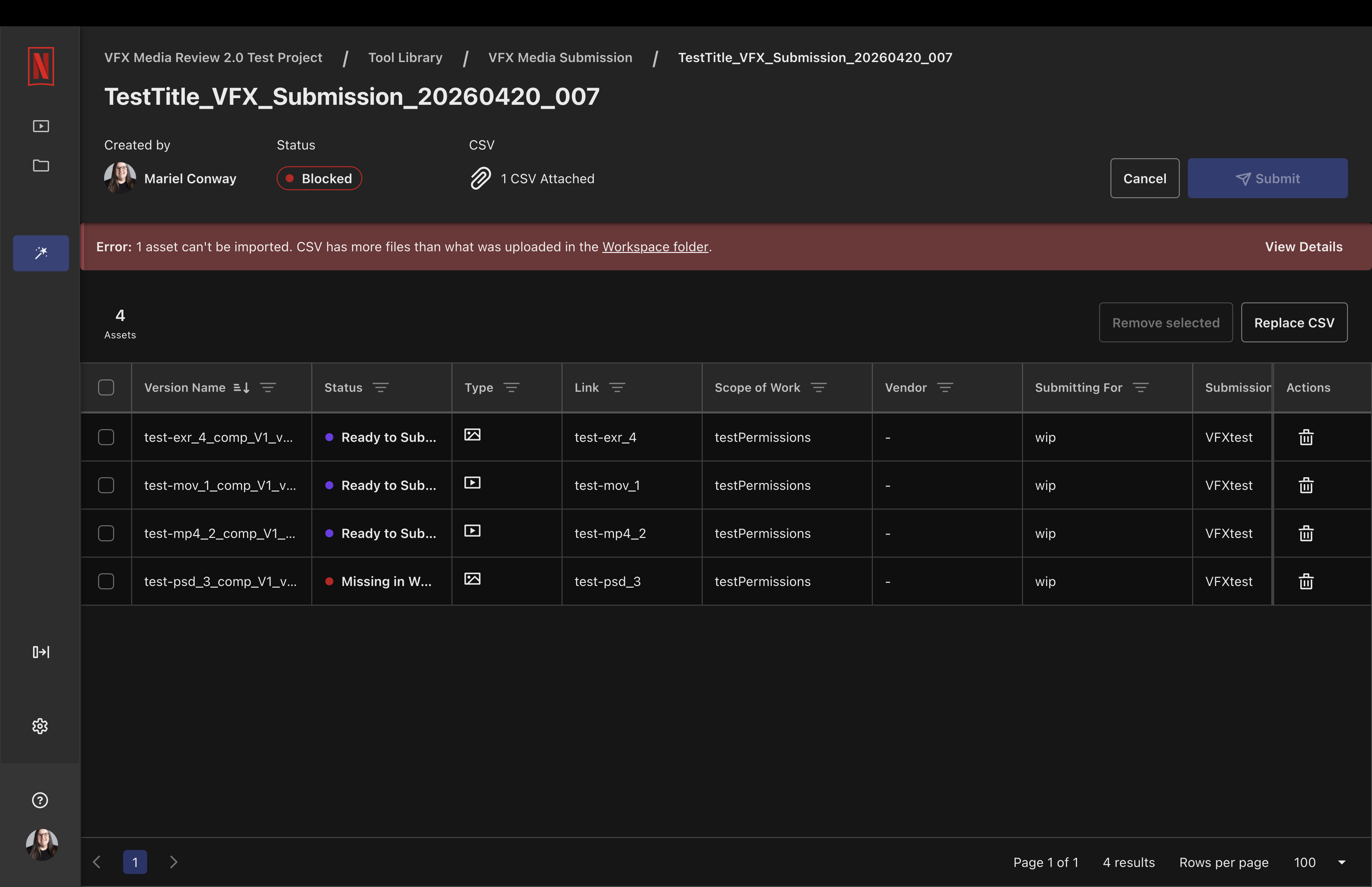Screen dimensions: 1372x887
Task: Check the test-mp4_2_comp row checkbox
Action: (x=106, y=533)
